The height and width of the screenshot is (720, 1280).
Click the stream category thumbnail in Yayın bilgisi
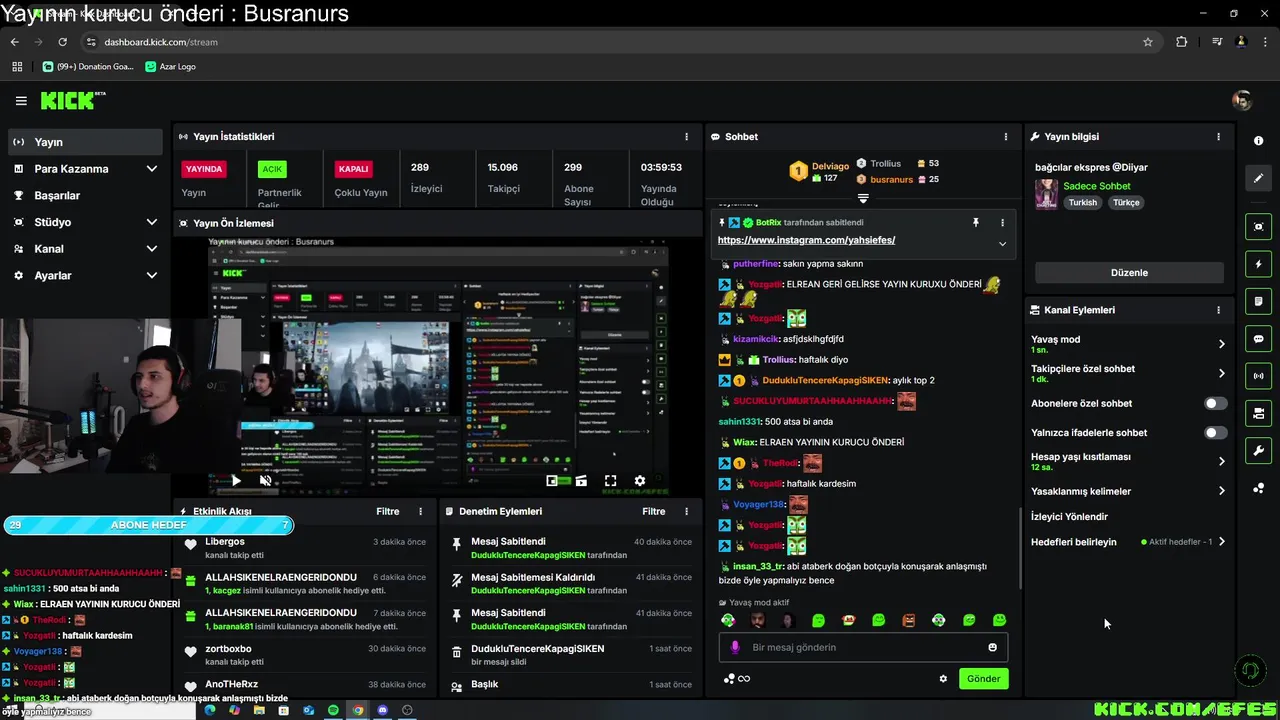[x=1046, y=194]
